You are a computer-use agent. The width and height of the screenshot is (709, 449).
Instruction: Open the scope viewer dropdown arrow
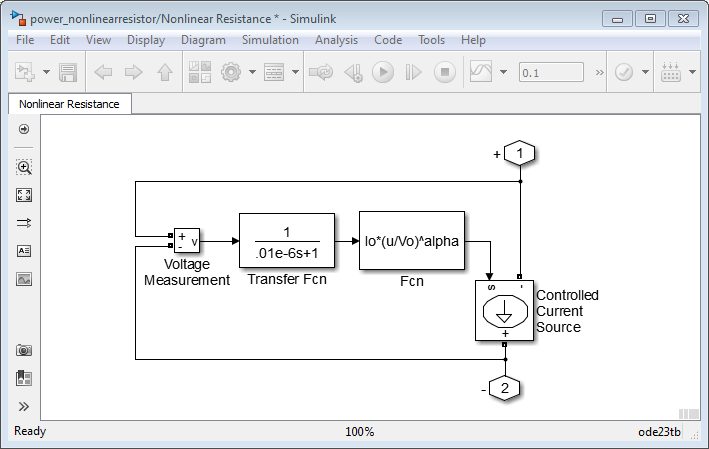click(502, 73)
